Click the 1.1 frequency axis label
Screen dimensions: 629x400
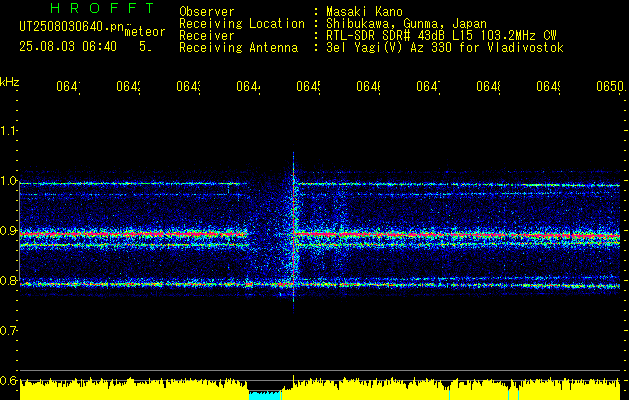(x=8, y=130)
